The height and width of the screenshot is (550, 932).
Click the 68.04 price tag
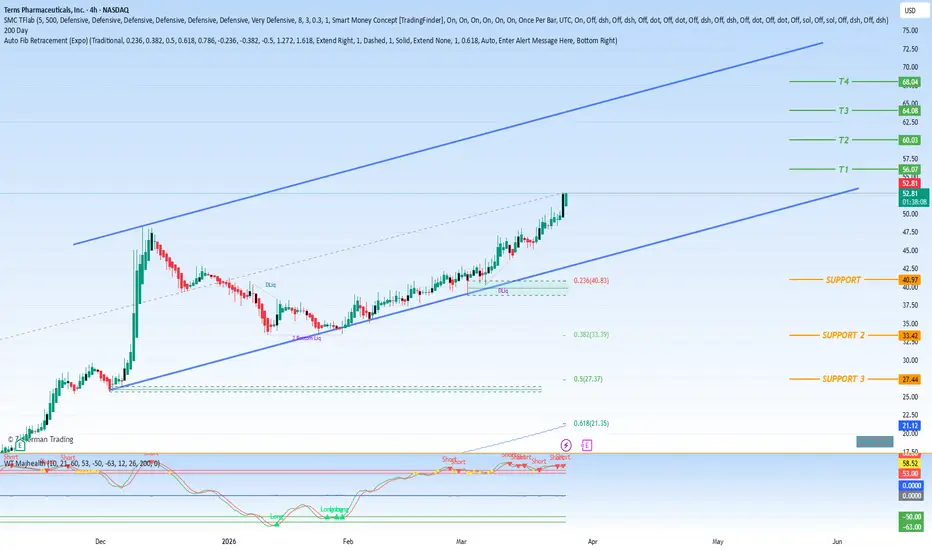[x=910, y=82]
